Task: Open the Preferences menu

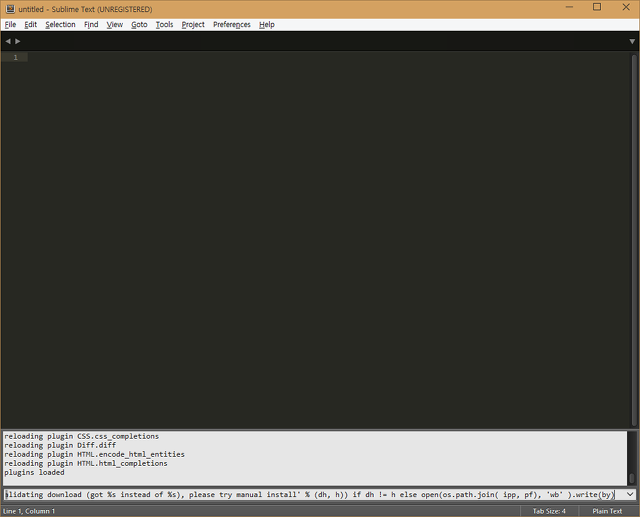Action: point(232,24)
